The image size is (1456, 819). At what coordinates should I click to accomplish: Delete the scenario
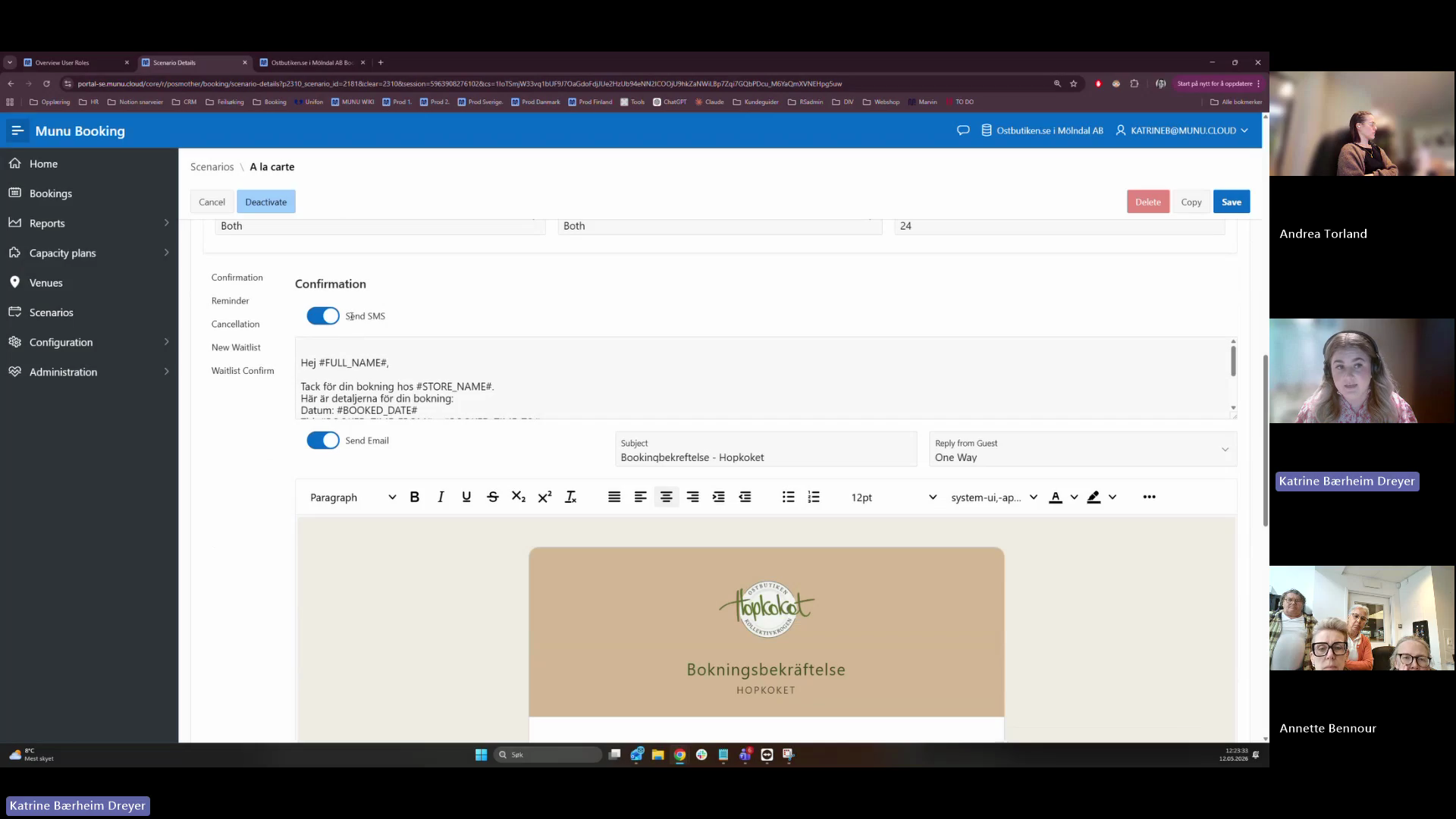1148,202
